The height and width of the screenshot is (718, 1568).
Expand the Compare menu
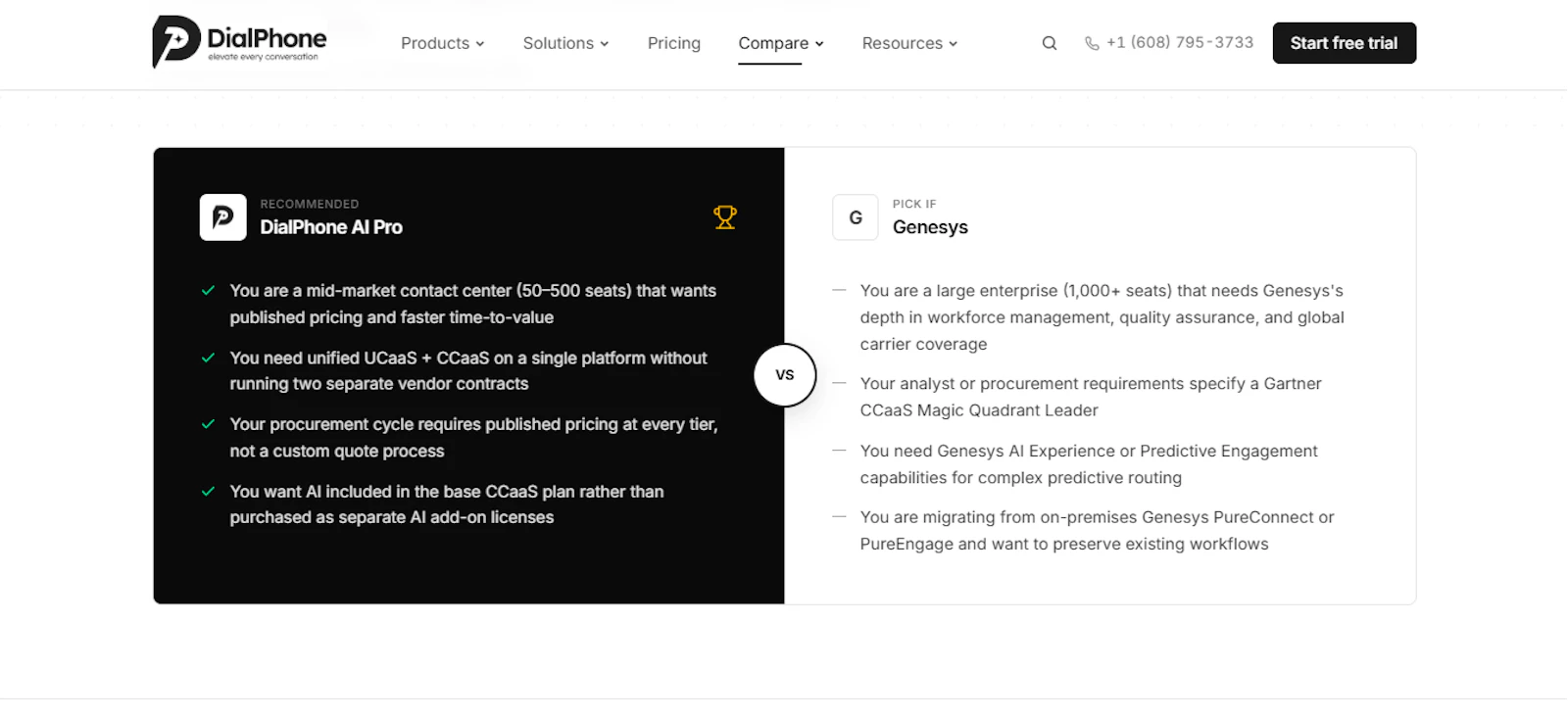781,43
